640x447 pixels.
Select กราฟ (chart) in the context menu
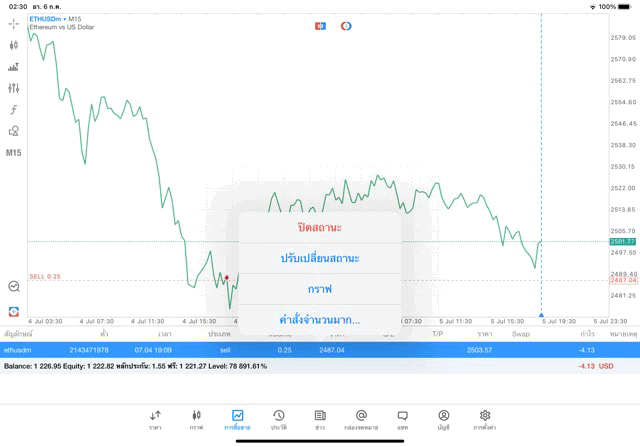click(320, 289)
